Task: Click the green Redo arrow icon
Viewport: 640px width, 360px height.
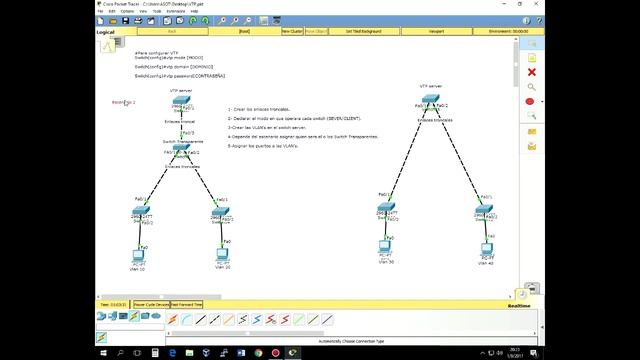Action: pos(205,20)
